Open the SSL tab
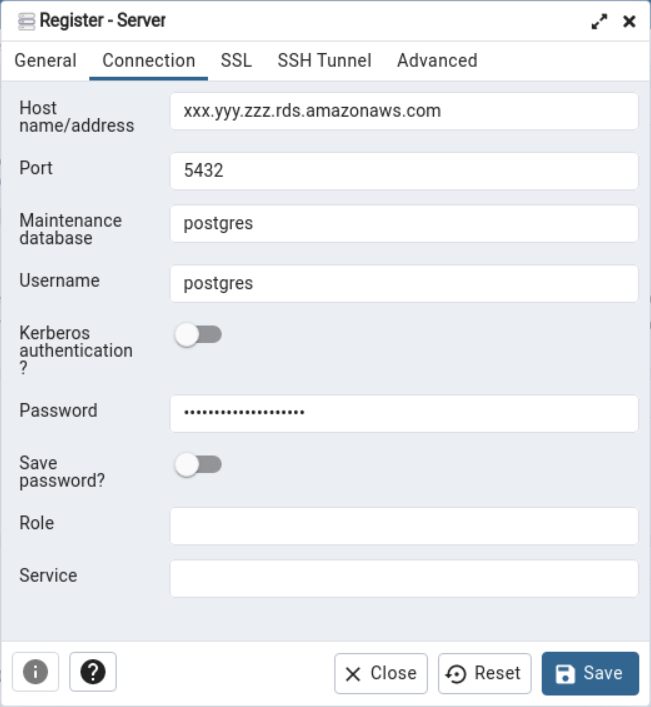 click(x=236, y=61)
